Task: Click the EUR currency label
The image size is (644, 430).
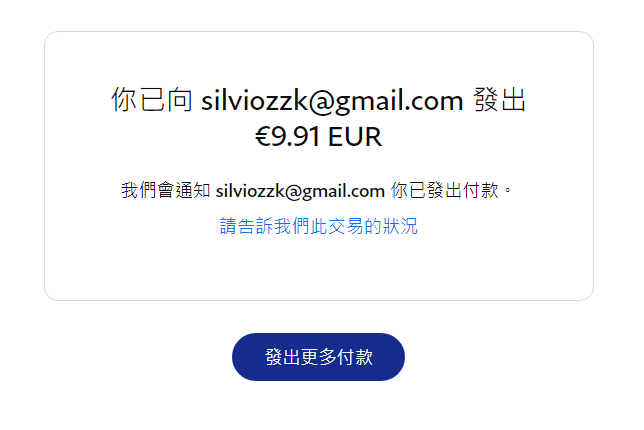Action: coord(355,136)
